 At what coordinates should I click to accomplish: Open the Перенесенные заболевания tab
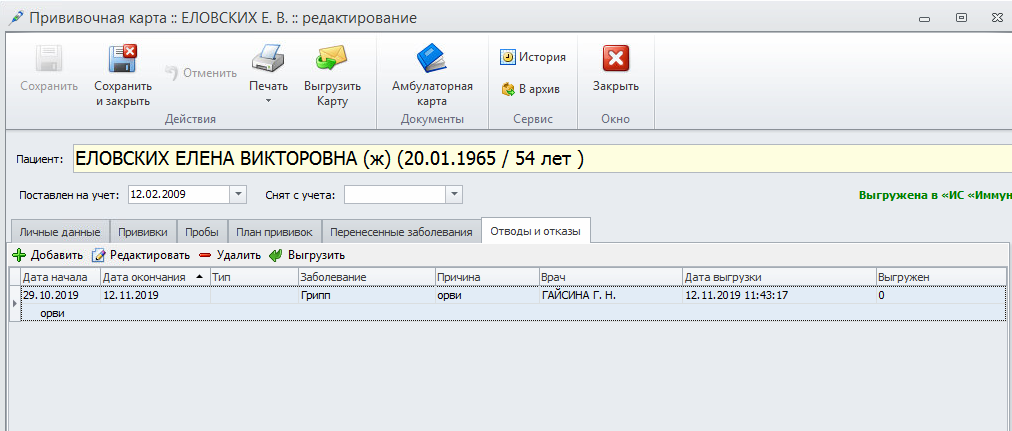(x=401, y=232)
